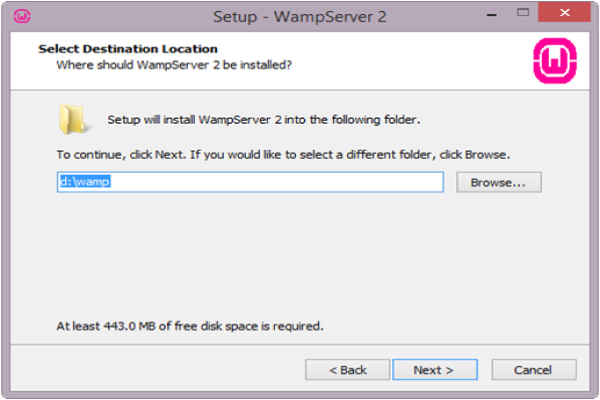Continue installation with Next >
The height and width of the screenshot is (400, 600).
(x=435, y=370)
